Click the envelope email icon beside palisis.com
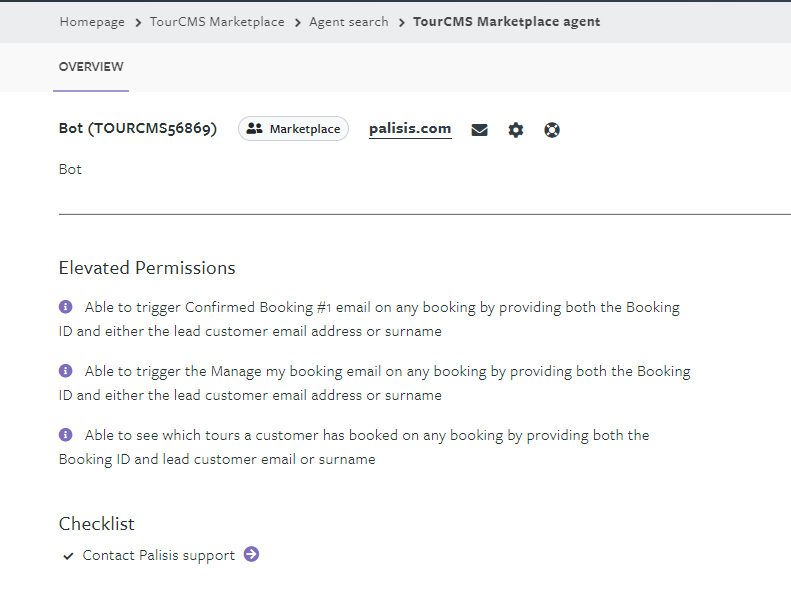 (480, 130)
